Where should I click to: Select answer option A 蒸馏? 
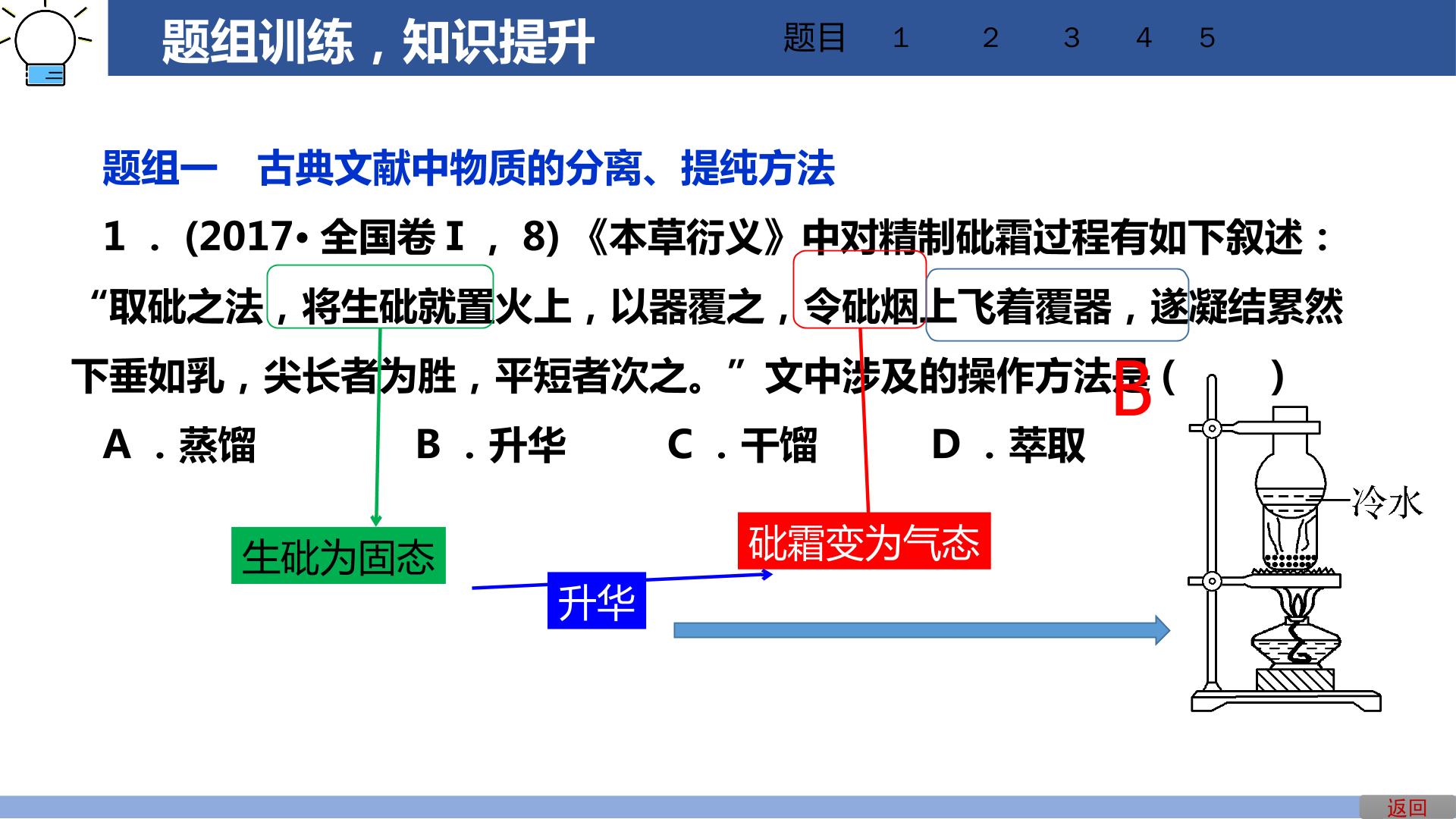tap(180, 445)
